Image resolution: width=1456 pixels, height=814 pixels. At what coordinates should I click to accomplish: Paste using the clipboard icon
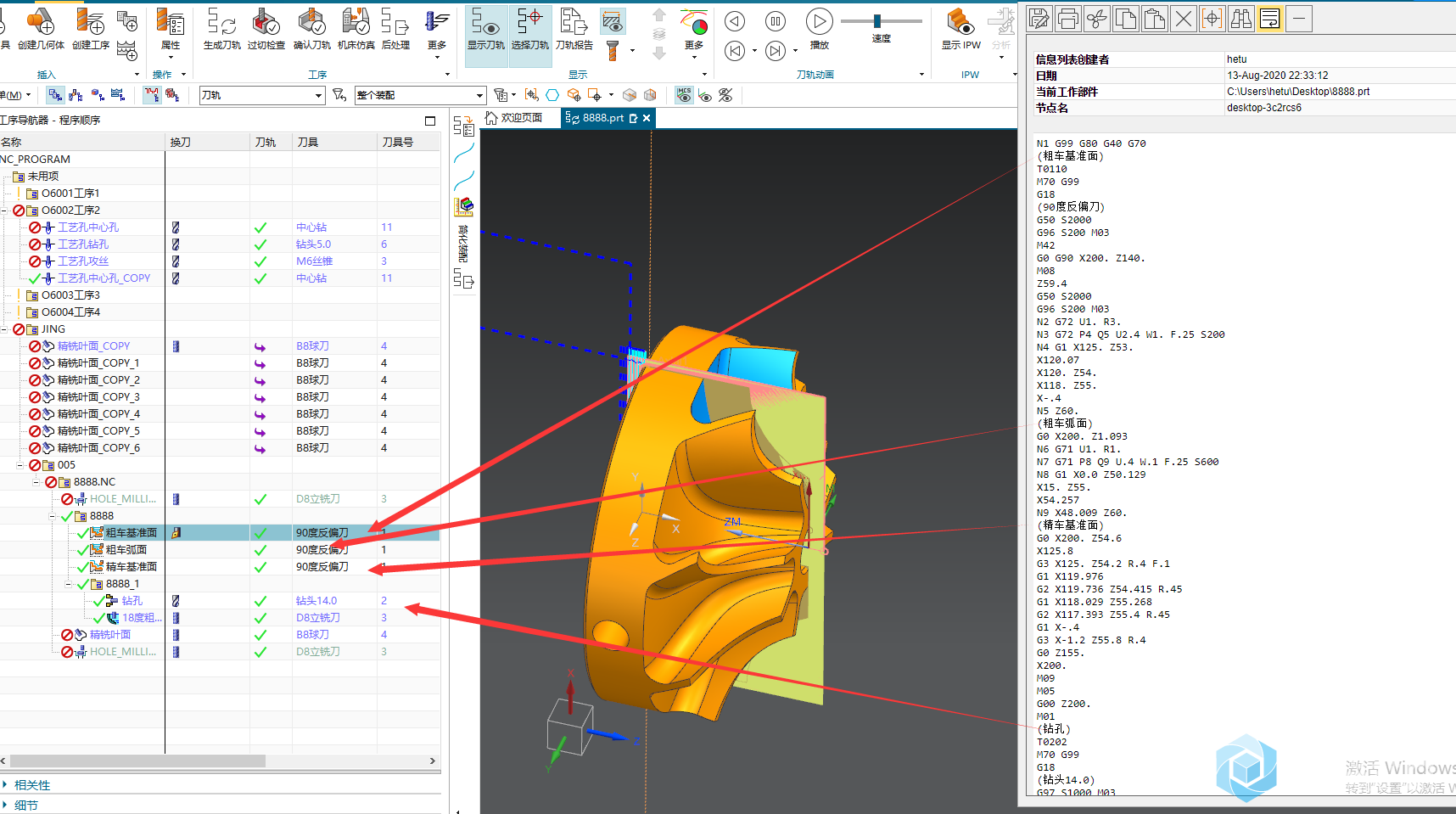pos(1155,18)
